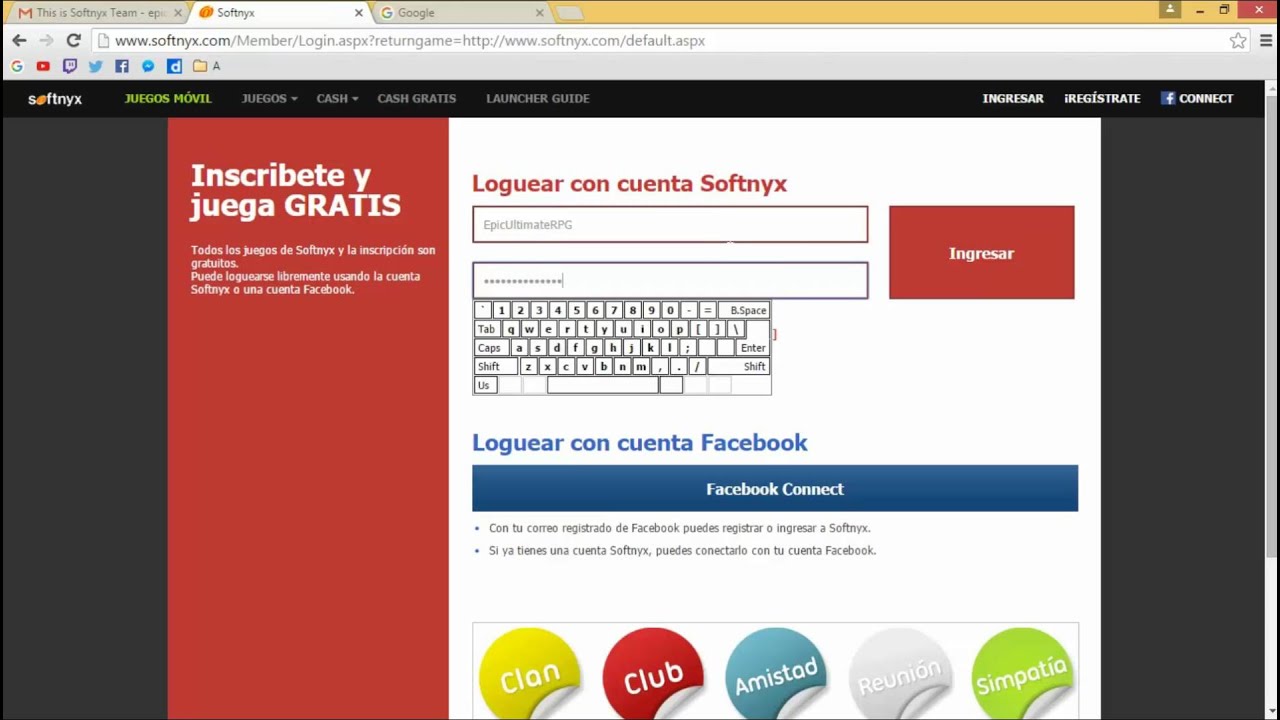The height and width of the screenshot is (720, 1280).
Task: Reload the page with the refresh icon
Action: [x=73, y=41]
